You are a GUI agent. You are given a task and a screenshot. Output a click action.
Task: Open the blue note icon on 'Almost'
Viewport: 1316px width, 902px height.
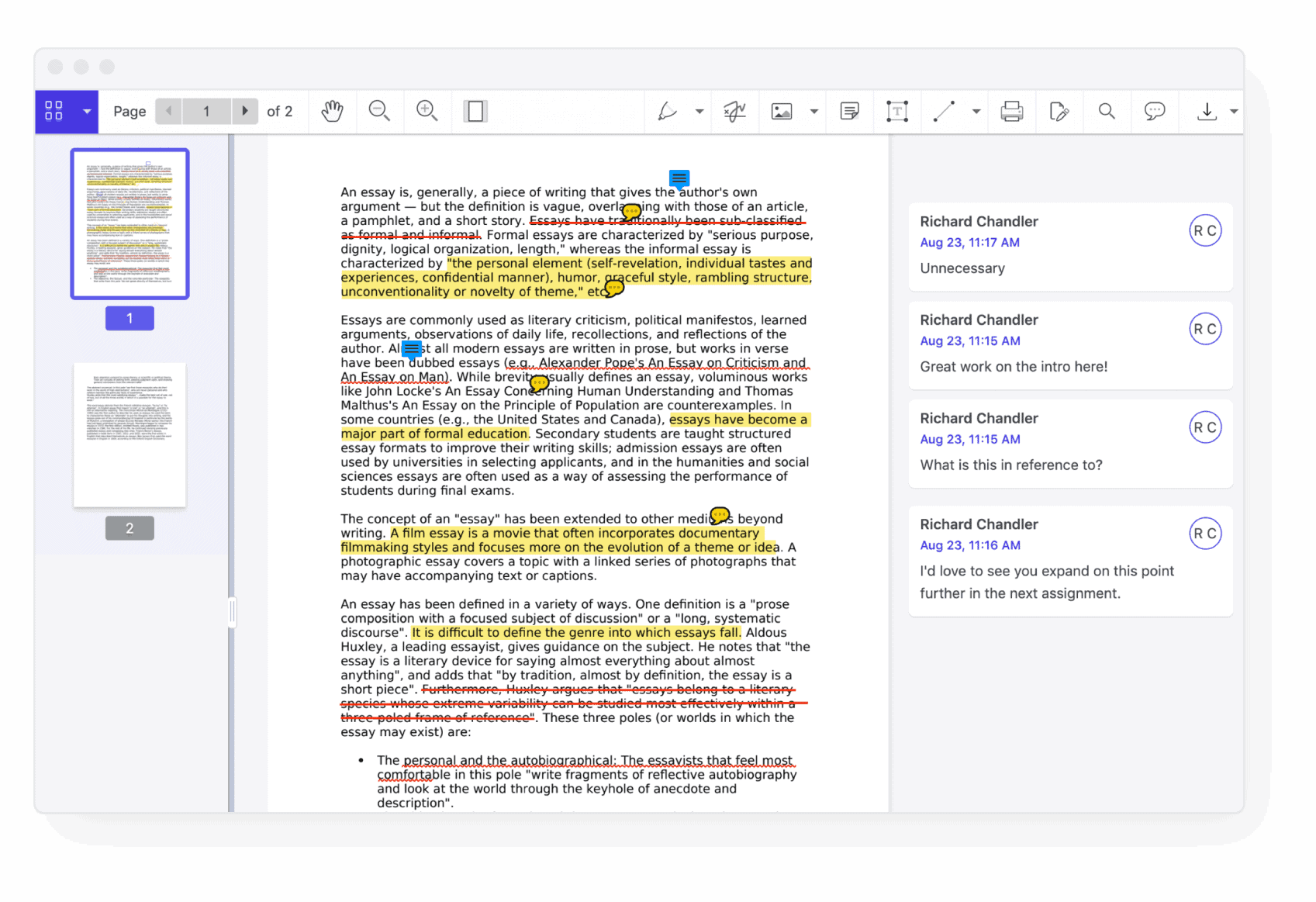[412, 350]
